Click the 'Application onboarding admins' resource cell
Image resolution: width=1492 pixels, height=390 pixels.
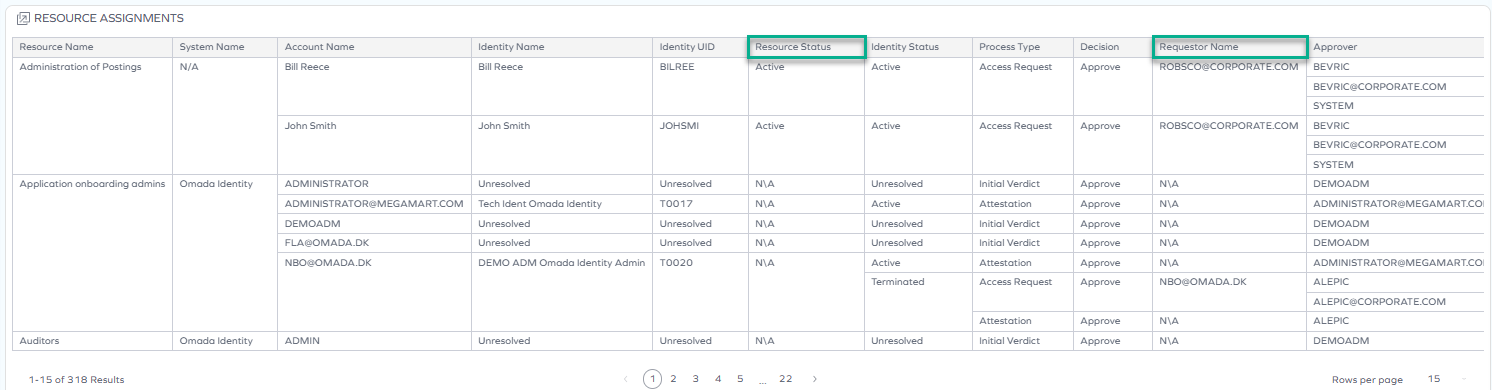(94, 184)
